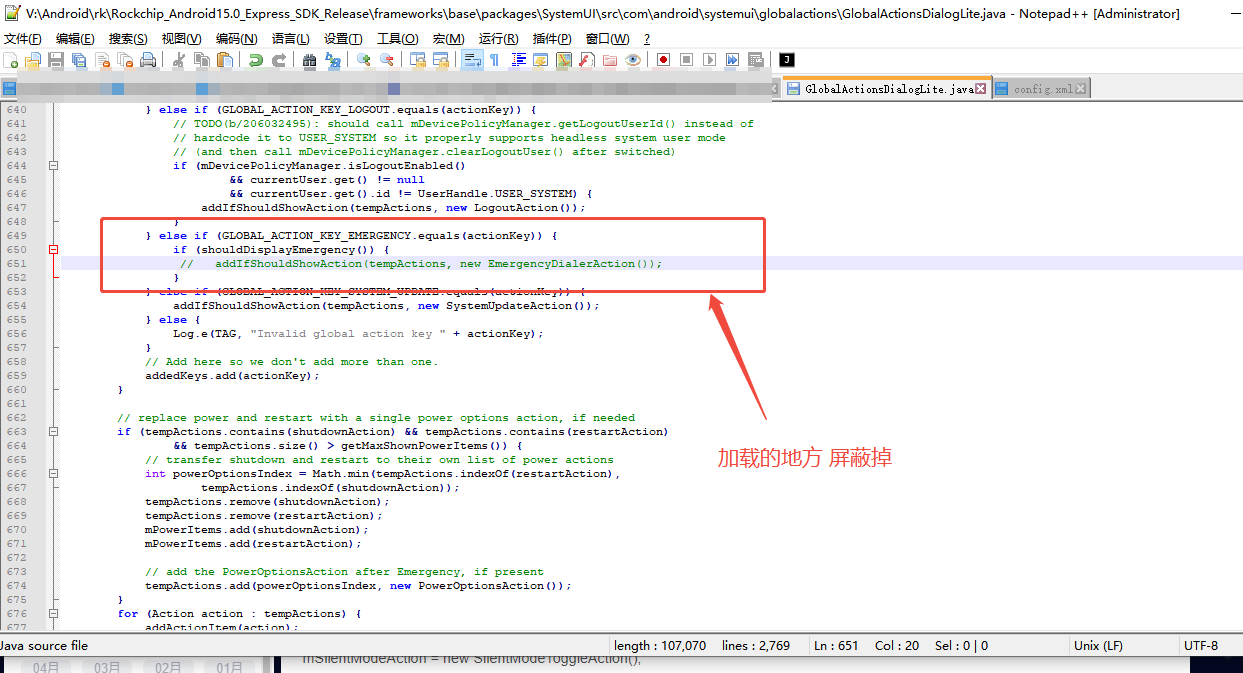The height and width of the screenshot is (673, 1243).
Task: Close the GlobalActionsDialogLite.java tab
Action: point(981,89)
